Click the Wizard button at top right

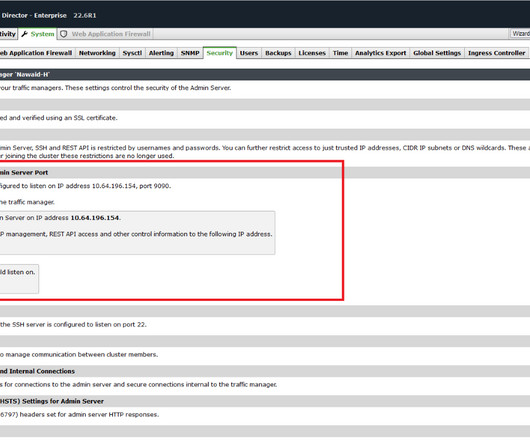point(521,33)
